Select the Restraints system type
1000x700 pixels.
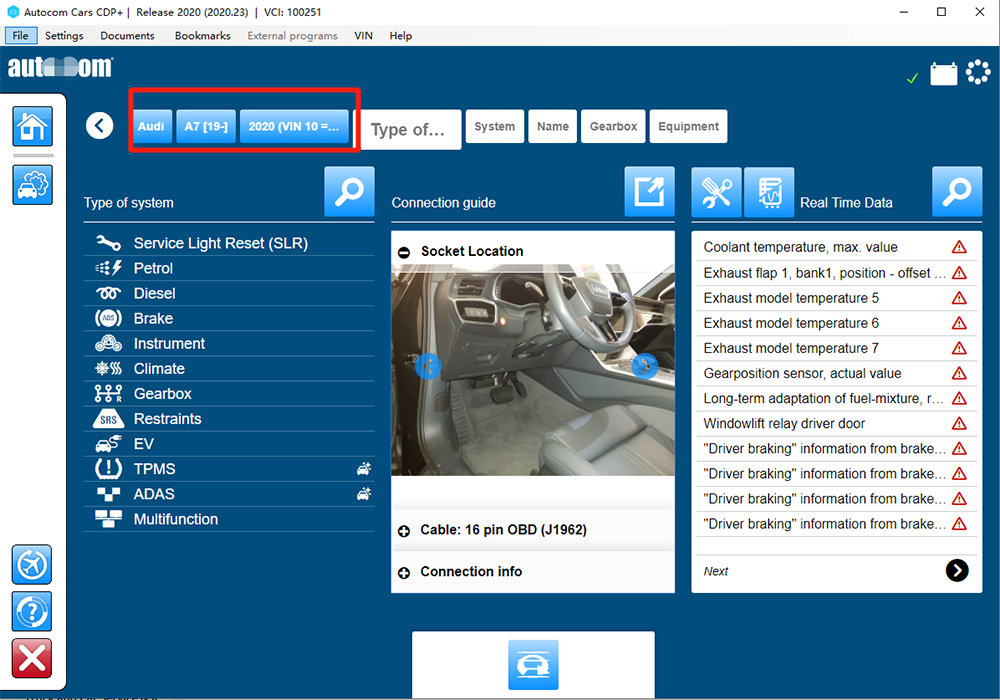pyautogui.click(x=229, y=419)
